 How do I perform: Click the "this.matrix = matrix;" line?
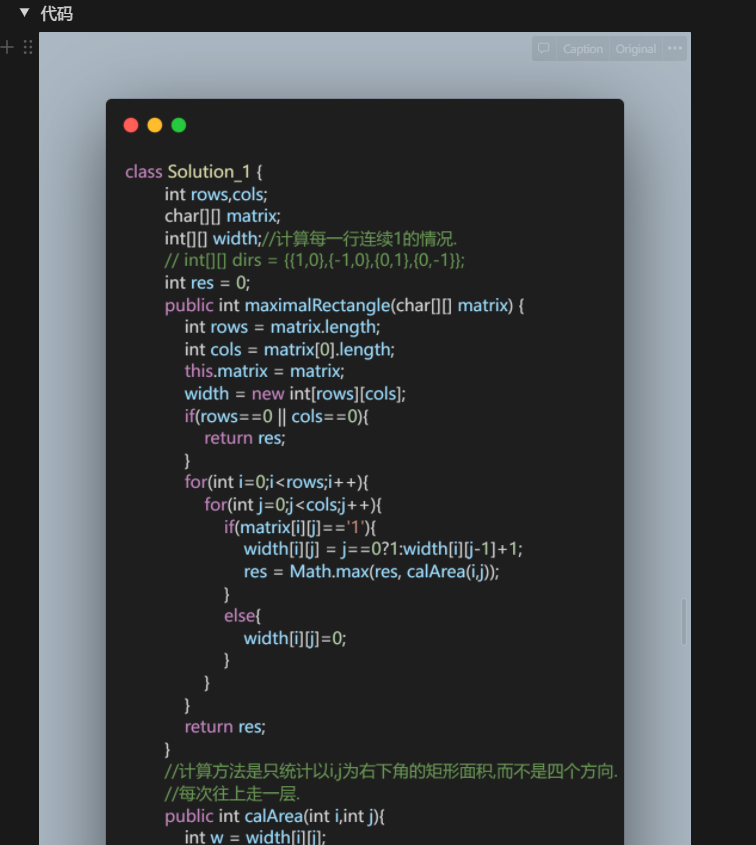(x=265, y=371)
